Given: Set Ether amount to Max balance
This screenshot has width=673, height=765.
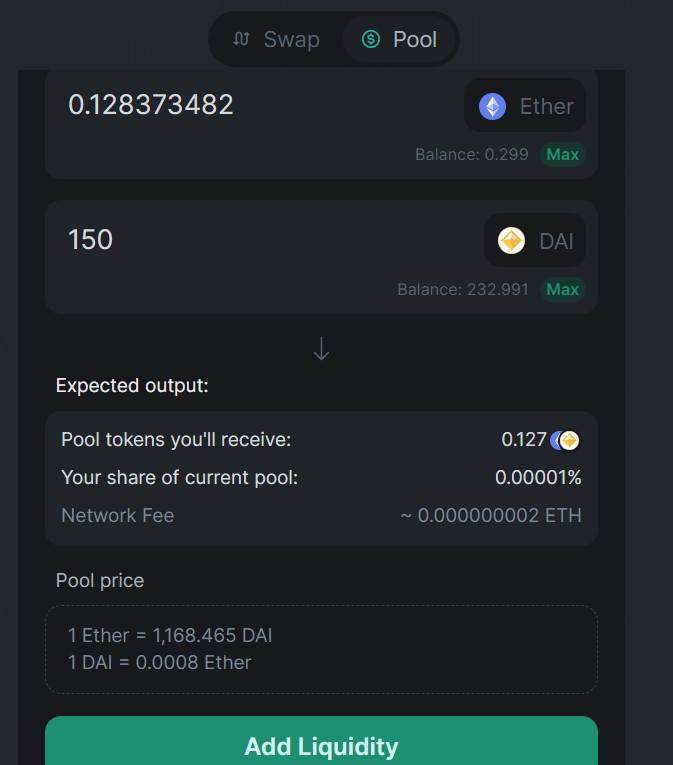Looking at the screenshot, I should (562, 155).
